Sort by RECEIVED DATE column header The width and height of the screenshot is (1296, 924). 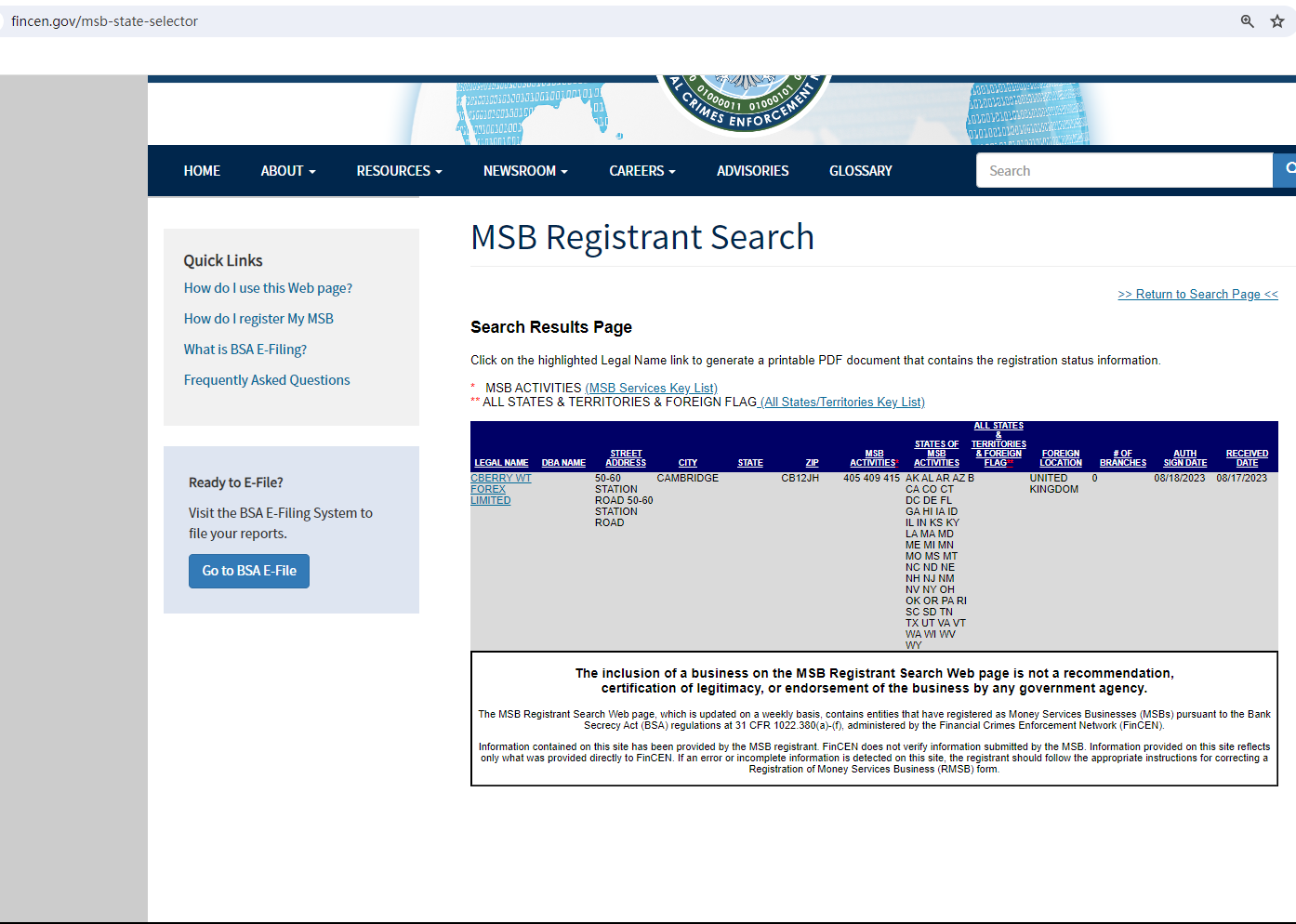point(1247,458)
